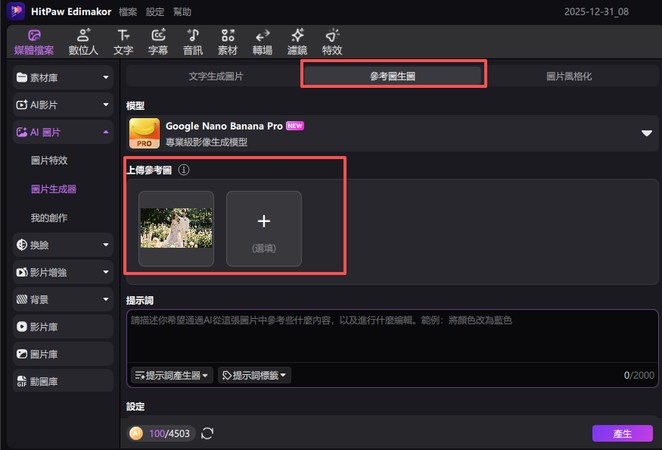Select 我的創作 in the sidebar

[x=49, y=218]
